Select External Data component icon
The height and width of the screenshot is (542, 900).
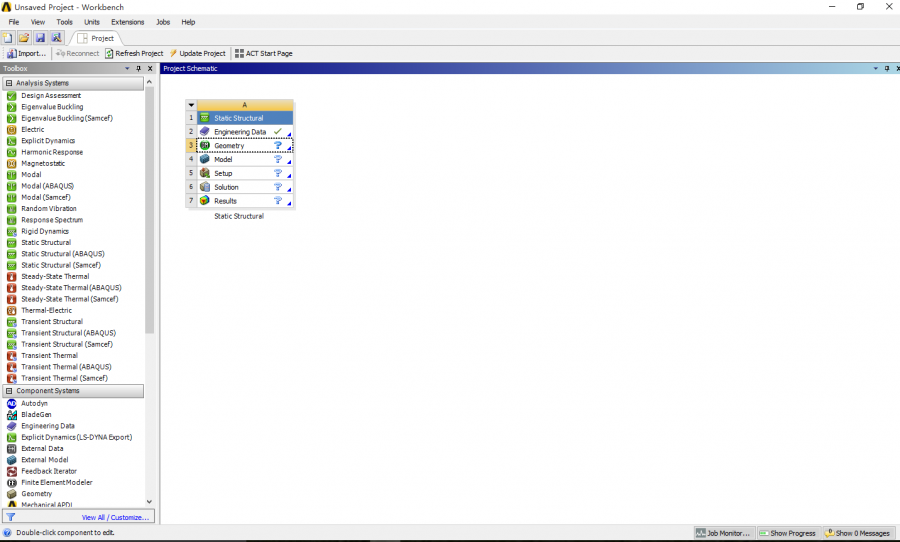[11, 448]
